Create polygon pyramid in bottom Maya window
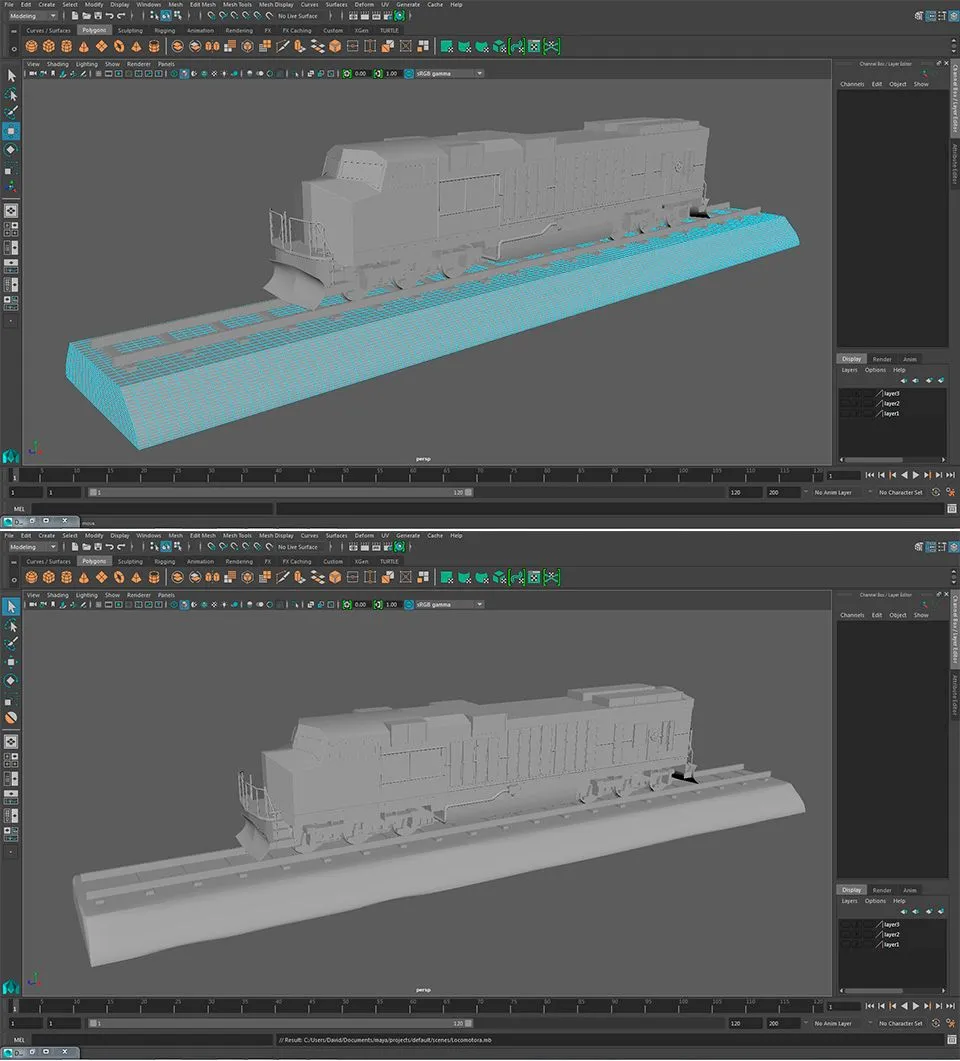Image resolution: width=960 pixels, height=1061 pixels. 137,577
